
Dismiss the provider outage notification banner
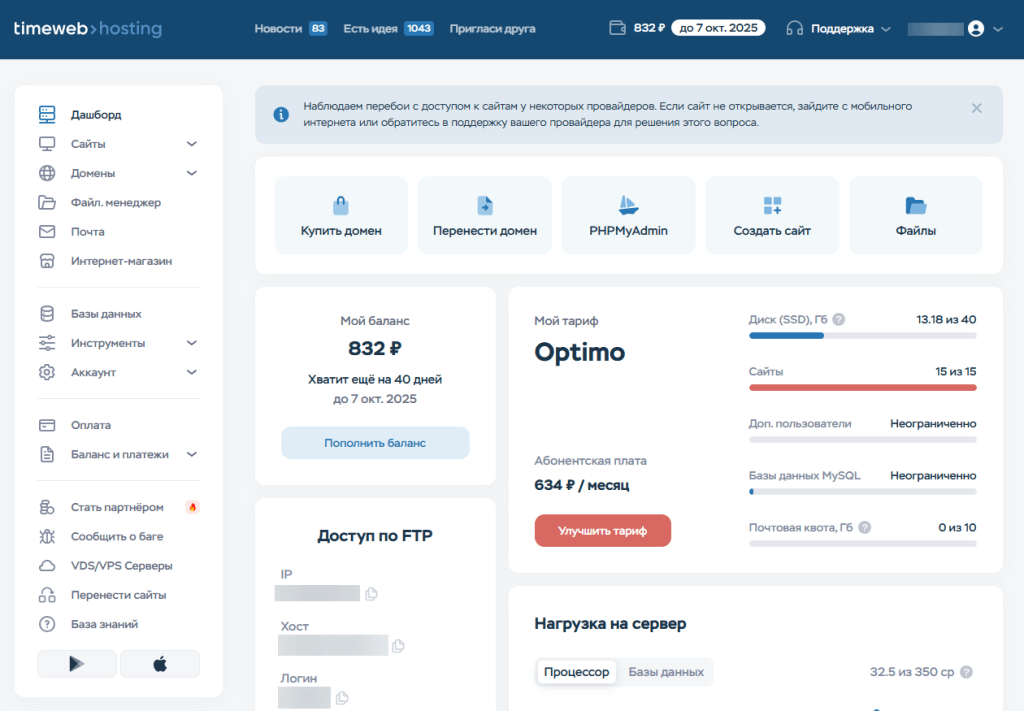[976, 108]
